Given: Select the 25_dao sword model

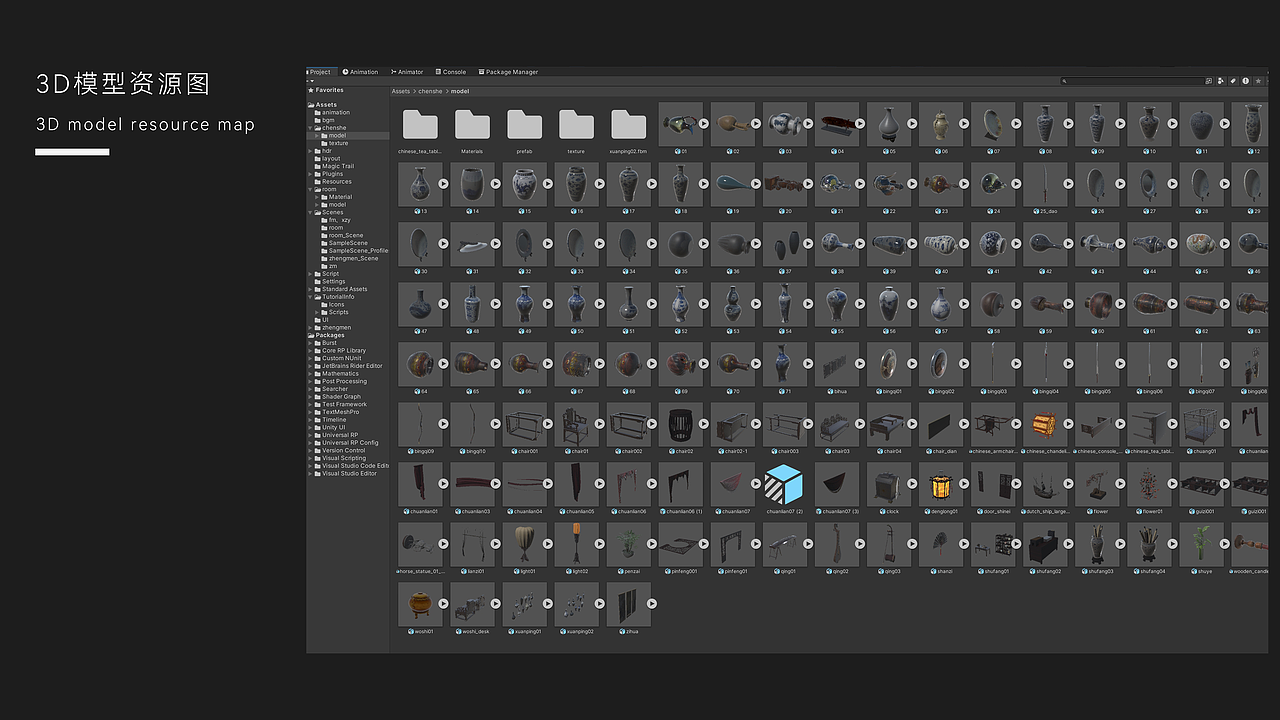Looking at the screenshot, I should (1044, 185).
